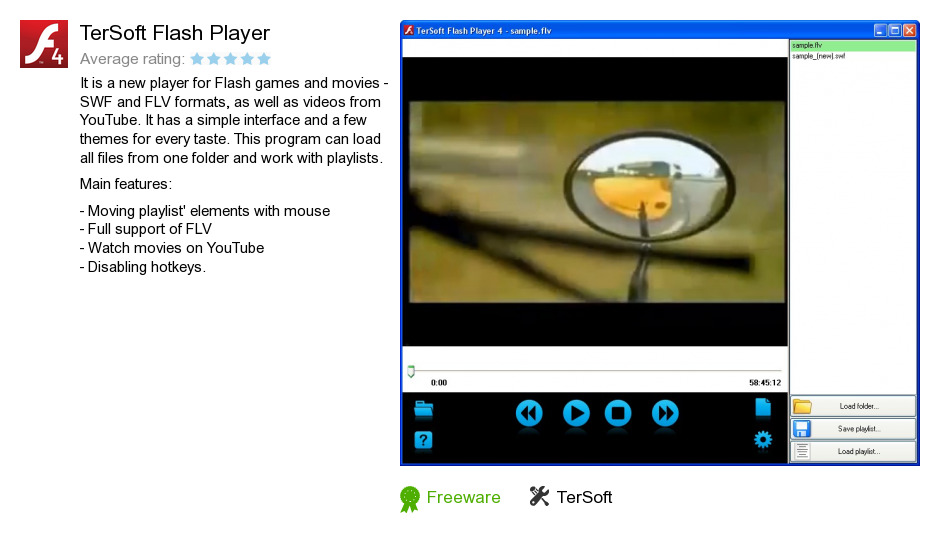940x543 pixels.
Task: Open the TerSoft developer link
Action: point(584,497)
